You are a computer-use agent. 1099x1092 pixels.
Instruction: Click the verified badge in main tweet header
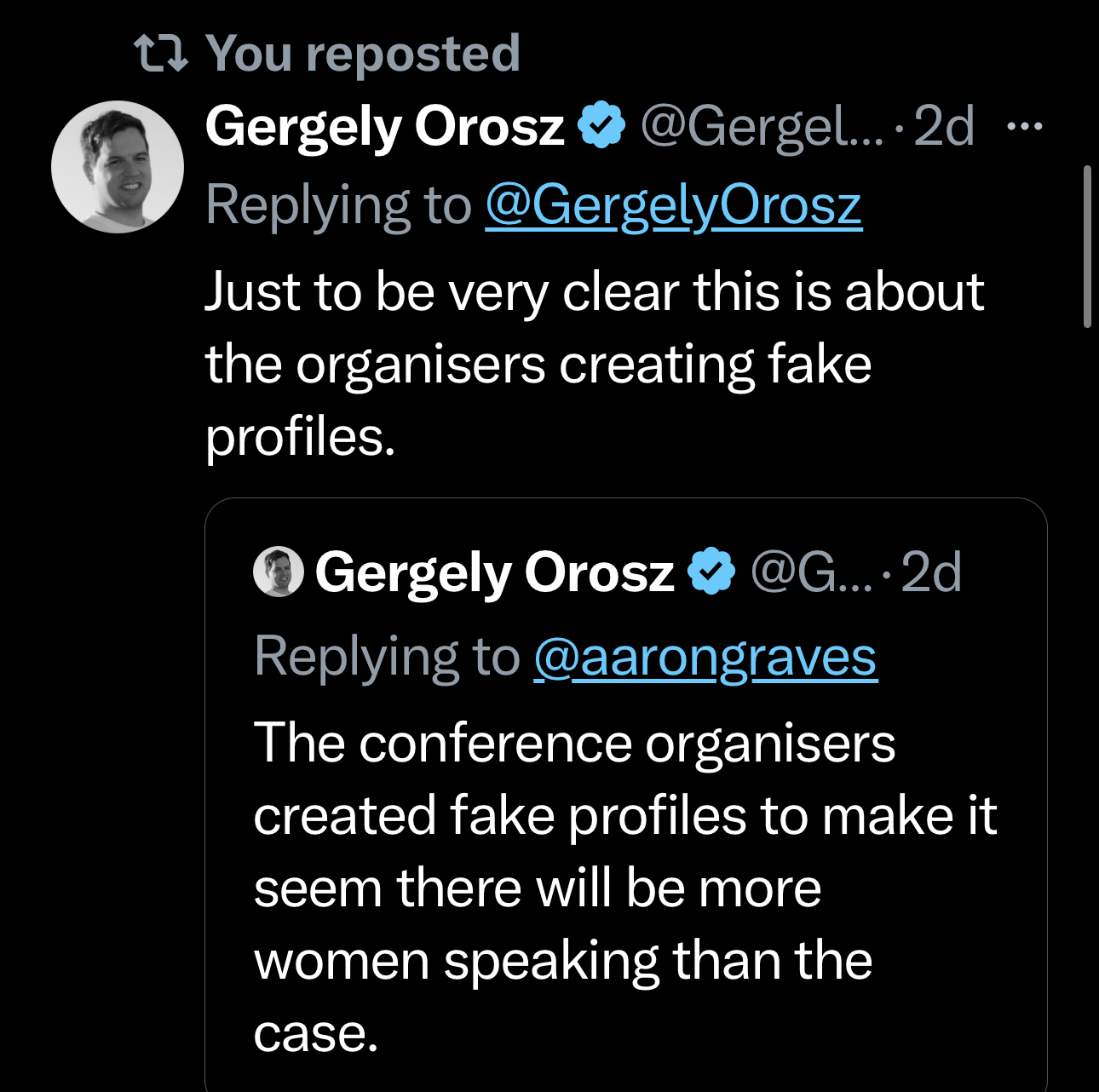(x=601, y=125)
